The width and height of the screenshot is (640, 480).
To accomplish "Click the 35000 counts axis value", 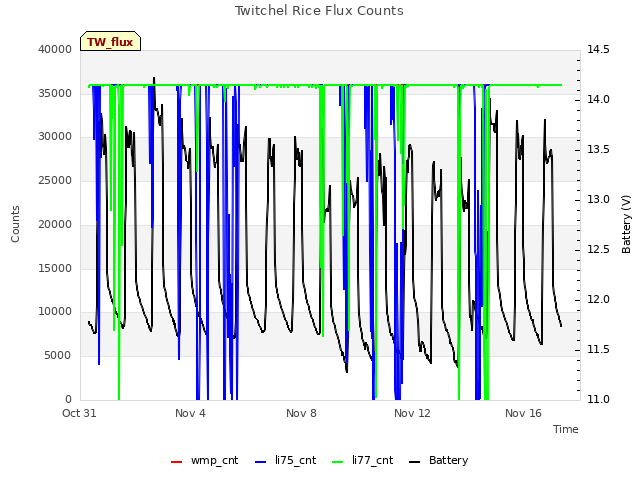I will (x=55, y=93).
